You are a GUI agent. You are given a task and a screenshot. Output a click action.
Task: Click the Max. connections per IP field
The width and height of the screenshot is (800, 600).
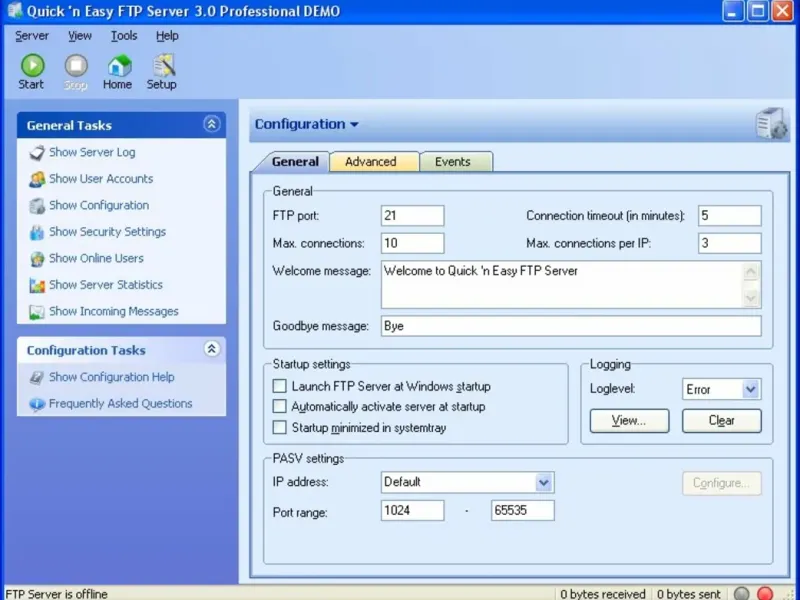tap(730, 243)
